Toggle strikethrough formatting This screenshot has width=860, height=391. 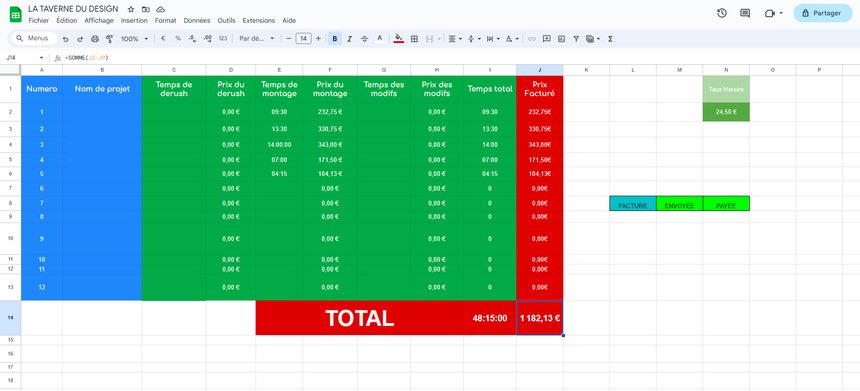[364, 39]
